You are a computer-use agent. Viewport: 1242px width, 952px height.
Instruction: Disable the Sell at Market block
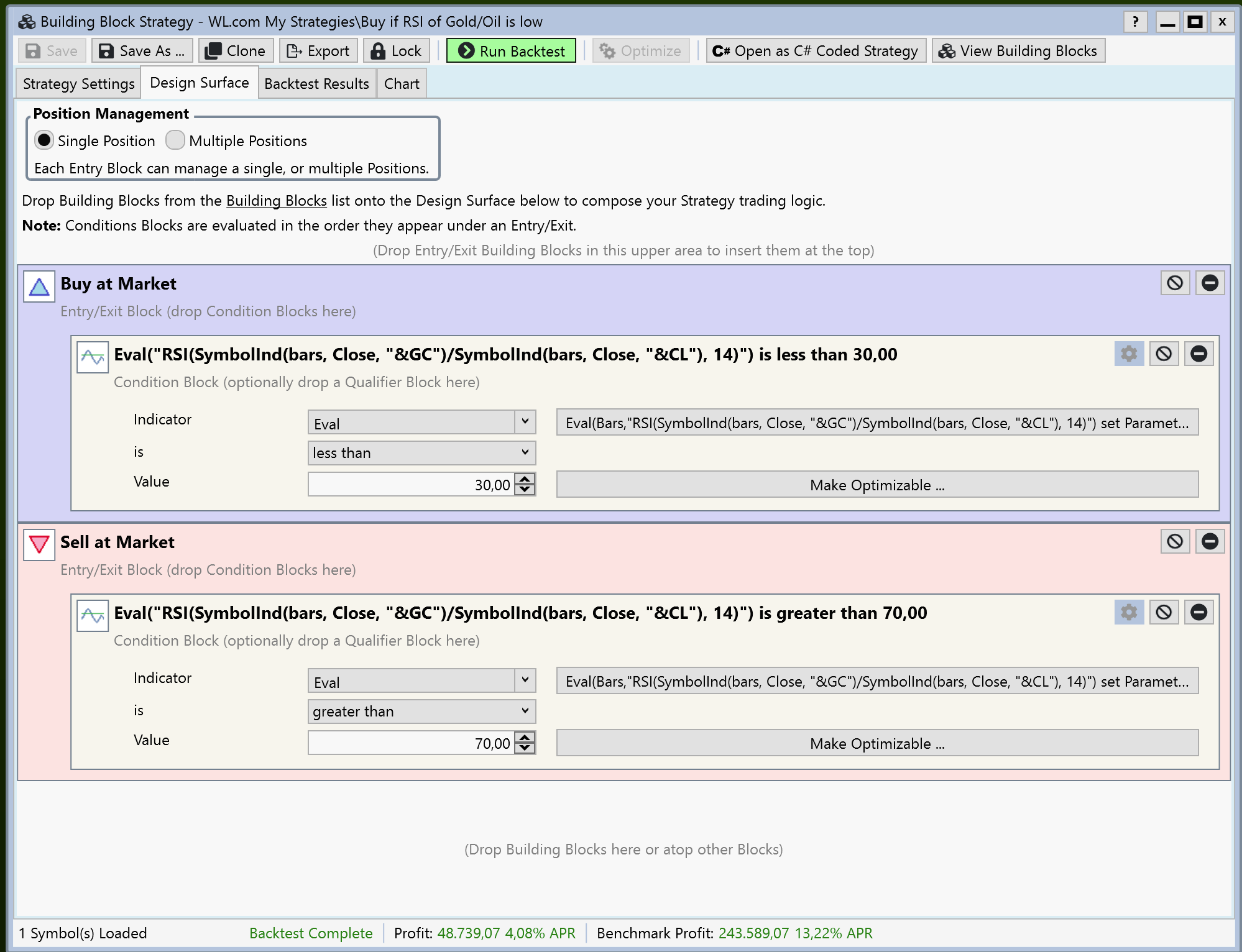pyautogui.click(x=1175, y=542)
